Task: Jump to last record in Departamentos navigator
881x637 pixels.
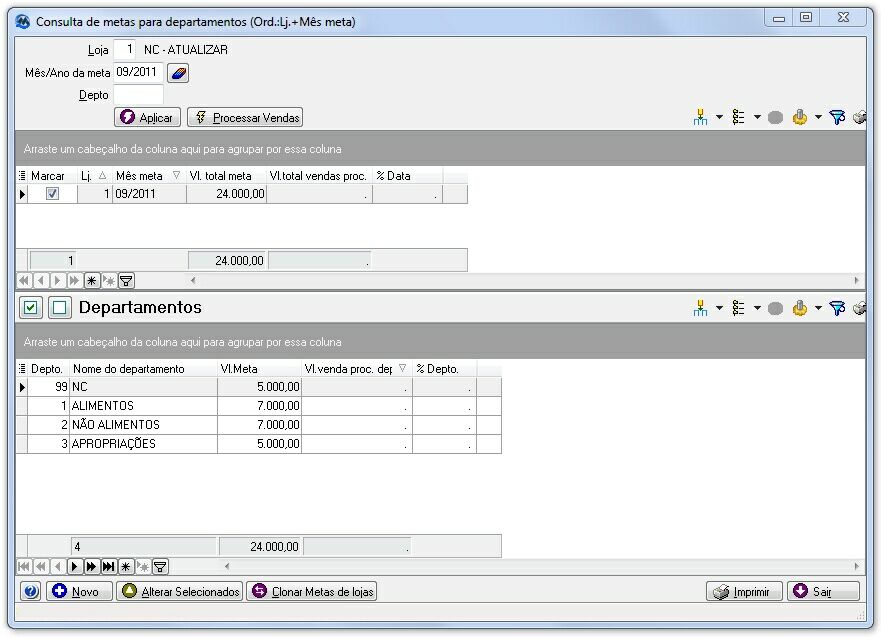Action: tap(108, 566)
